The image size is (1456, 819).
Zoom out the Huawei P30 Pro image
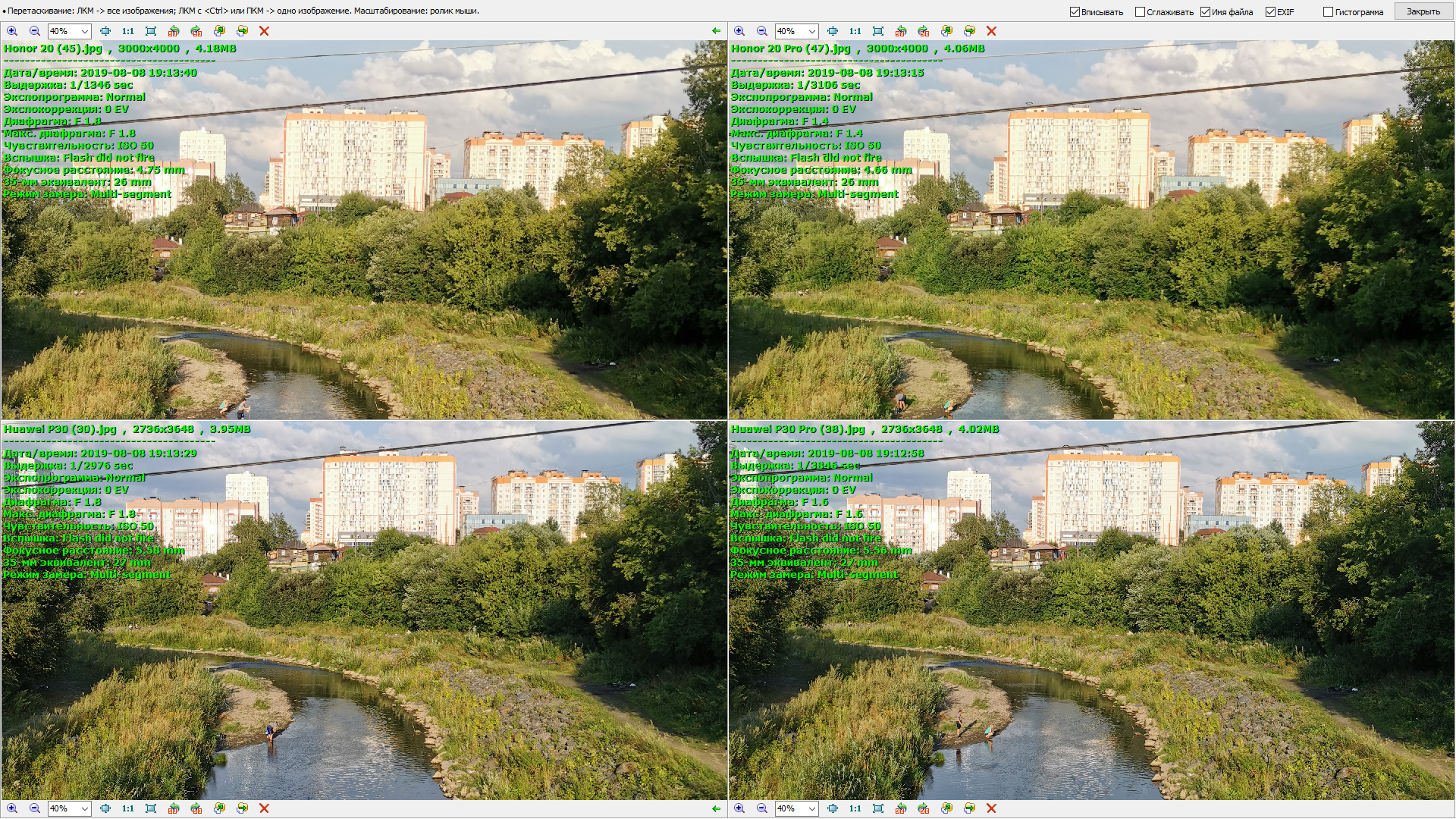point(762,808)
